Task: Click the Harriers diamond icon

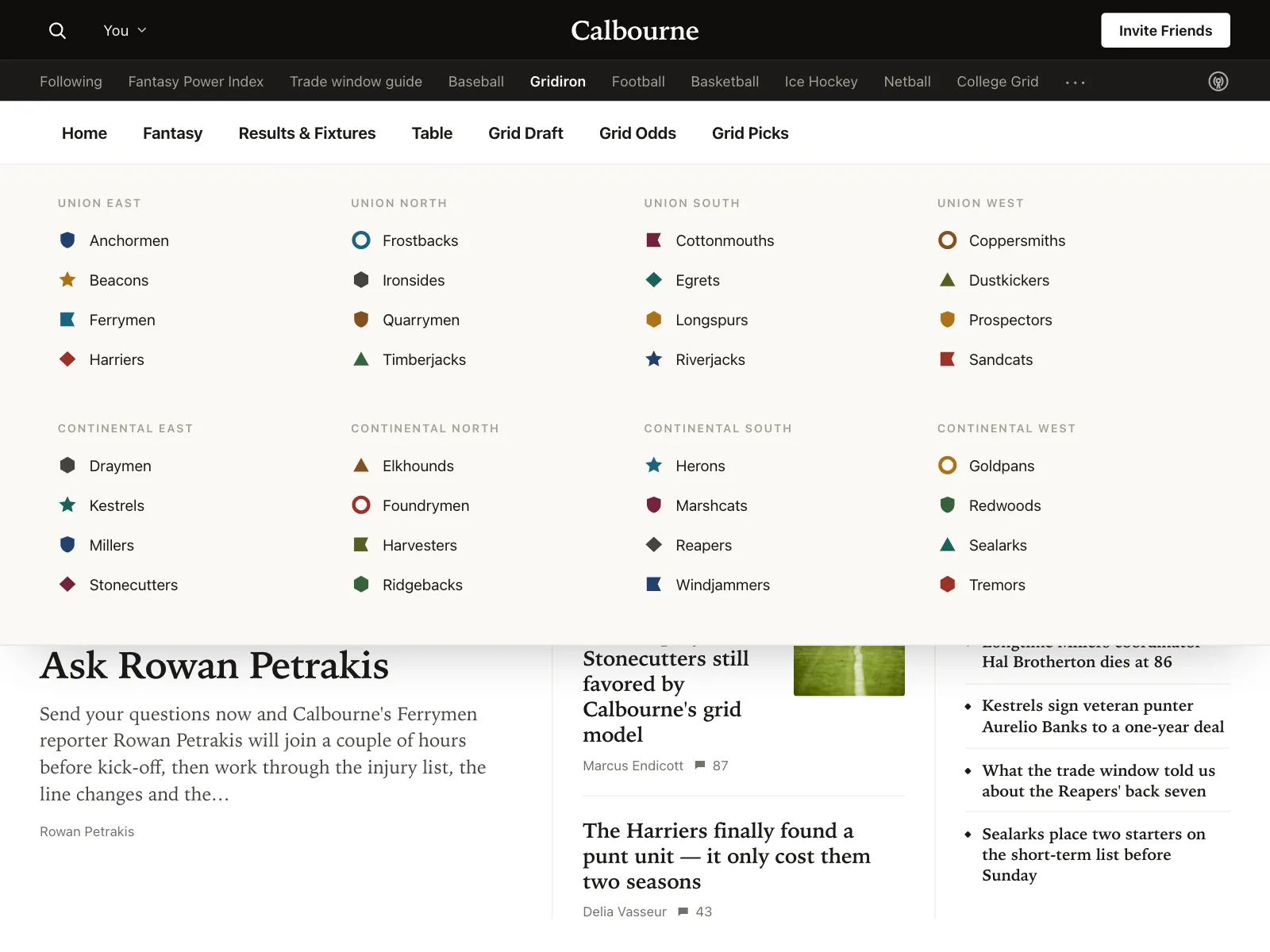Action: pos(67,359)
